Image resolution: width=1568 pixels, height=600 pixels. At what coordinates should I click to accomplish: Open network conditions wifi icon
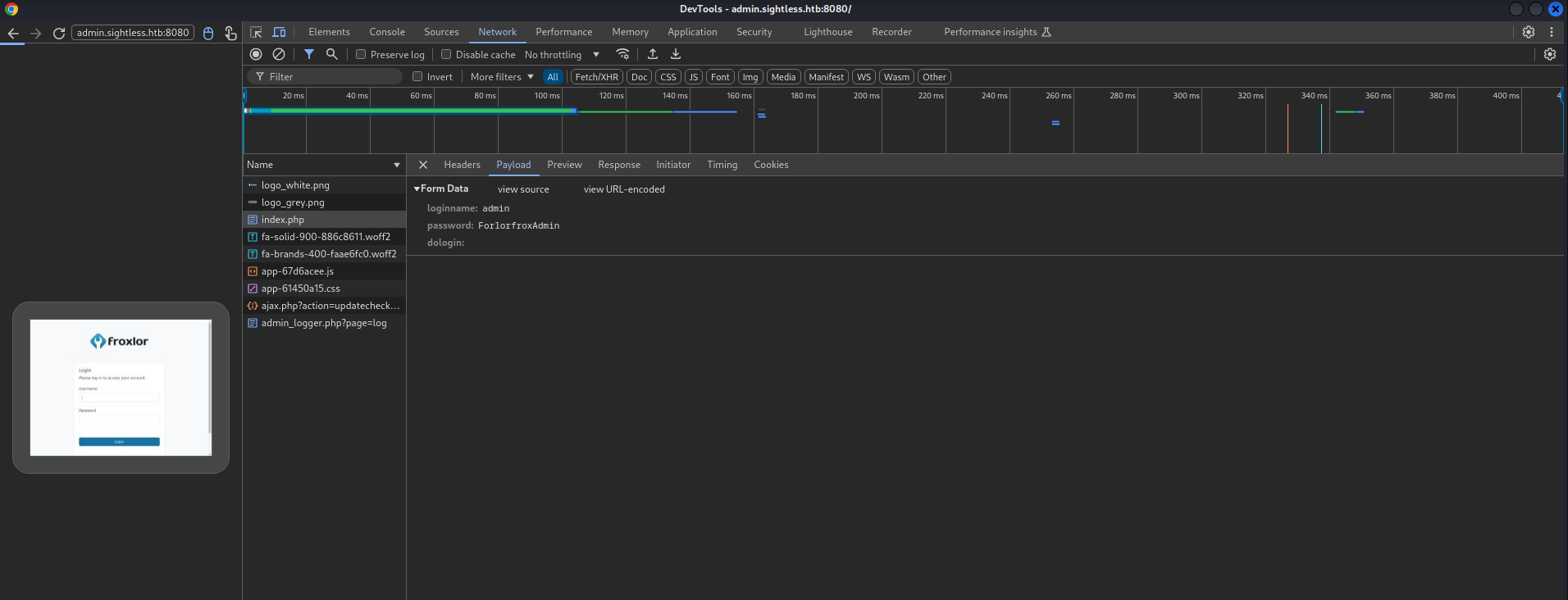623,54
